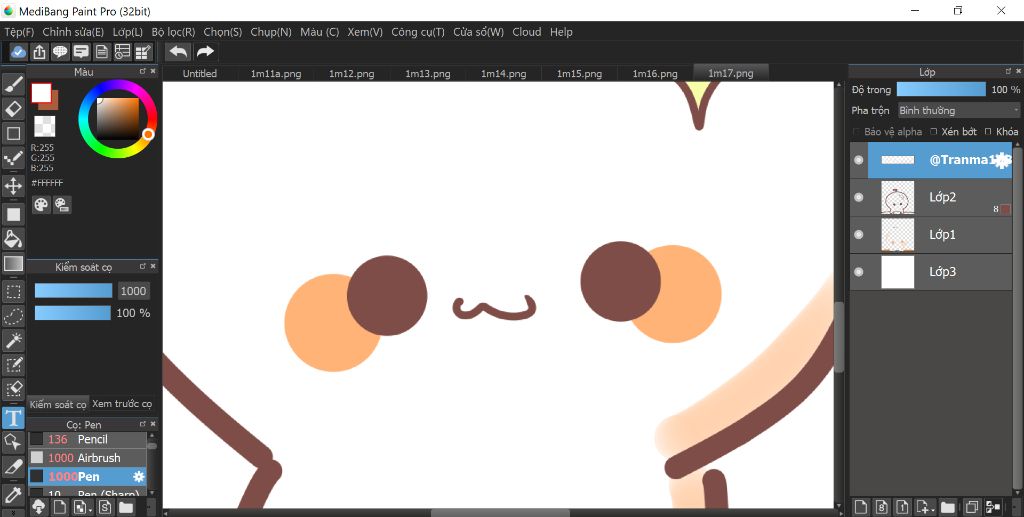
Task: Click the Undo arrow button
Action: 178,52
